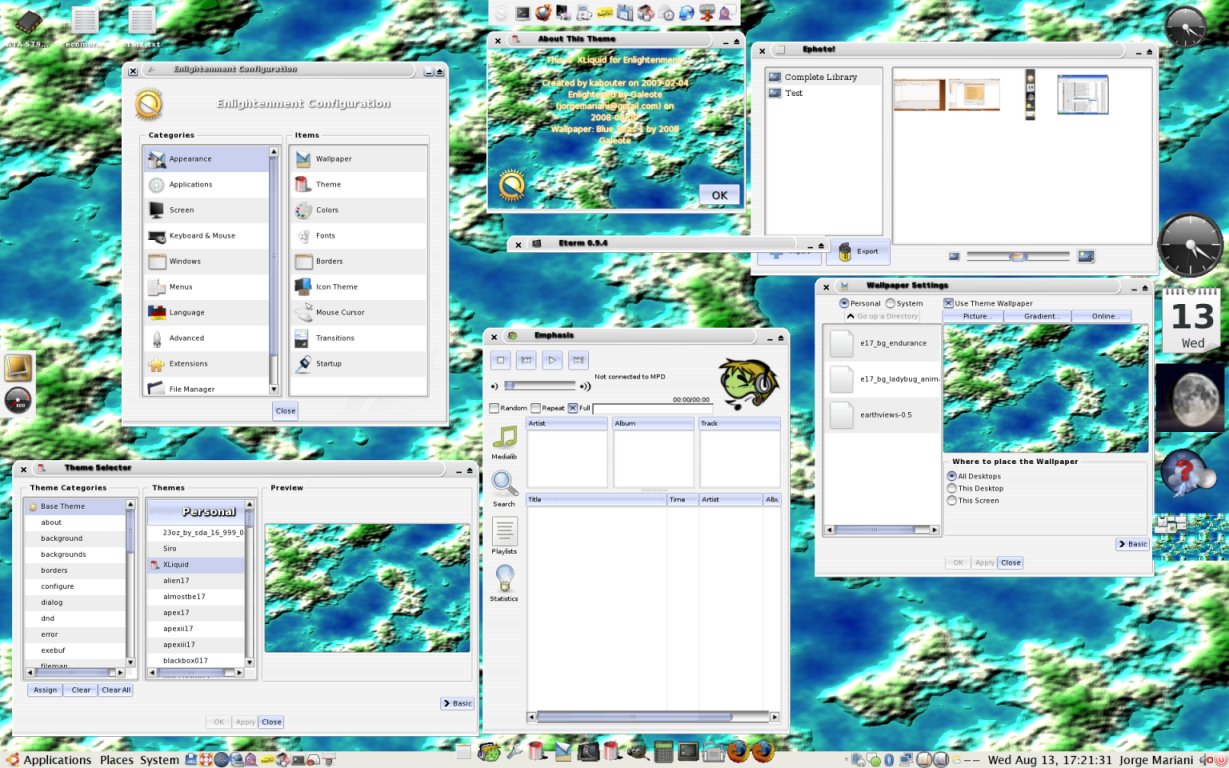Screen dimensions: 1229x768
Task: Click the Basic toggle in Theme Selector
Action: 457,703
